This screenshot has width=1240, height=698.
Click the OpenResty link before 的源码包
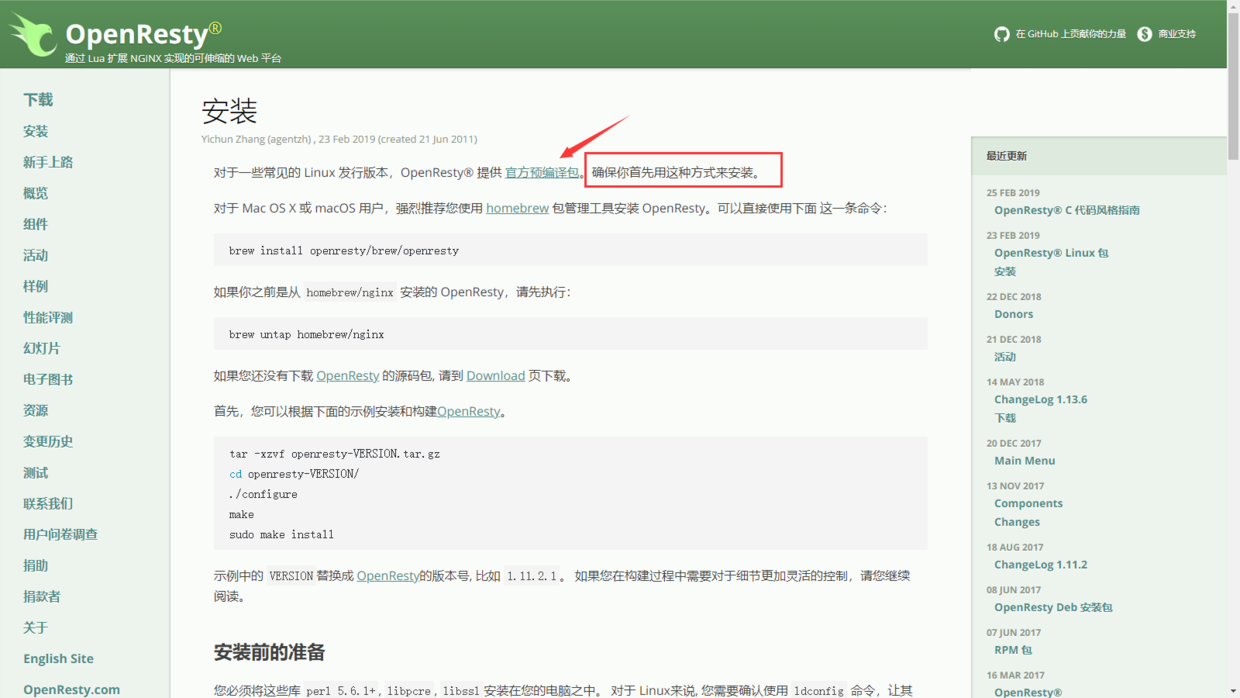click(348, 376)
